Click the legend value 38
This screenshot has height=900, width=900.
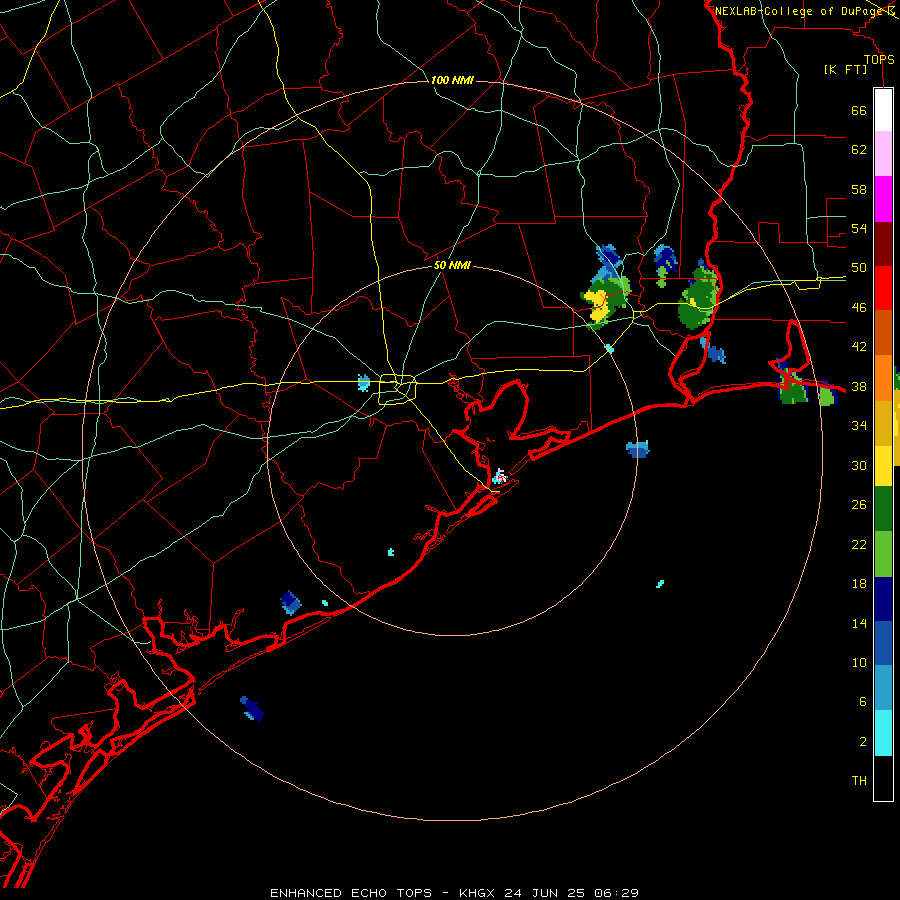coord(859,386)
